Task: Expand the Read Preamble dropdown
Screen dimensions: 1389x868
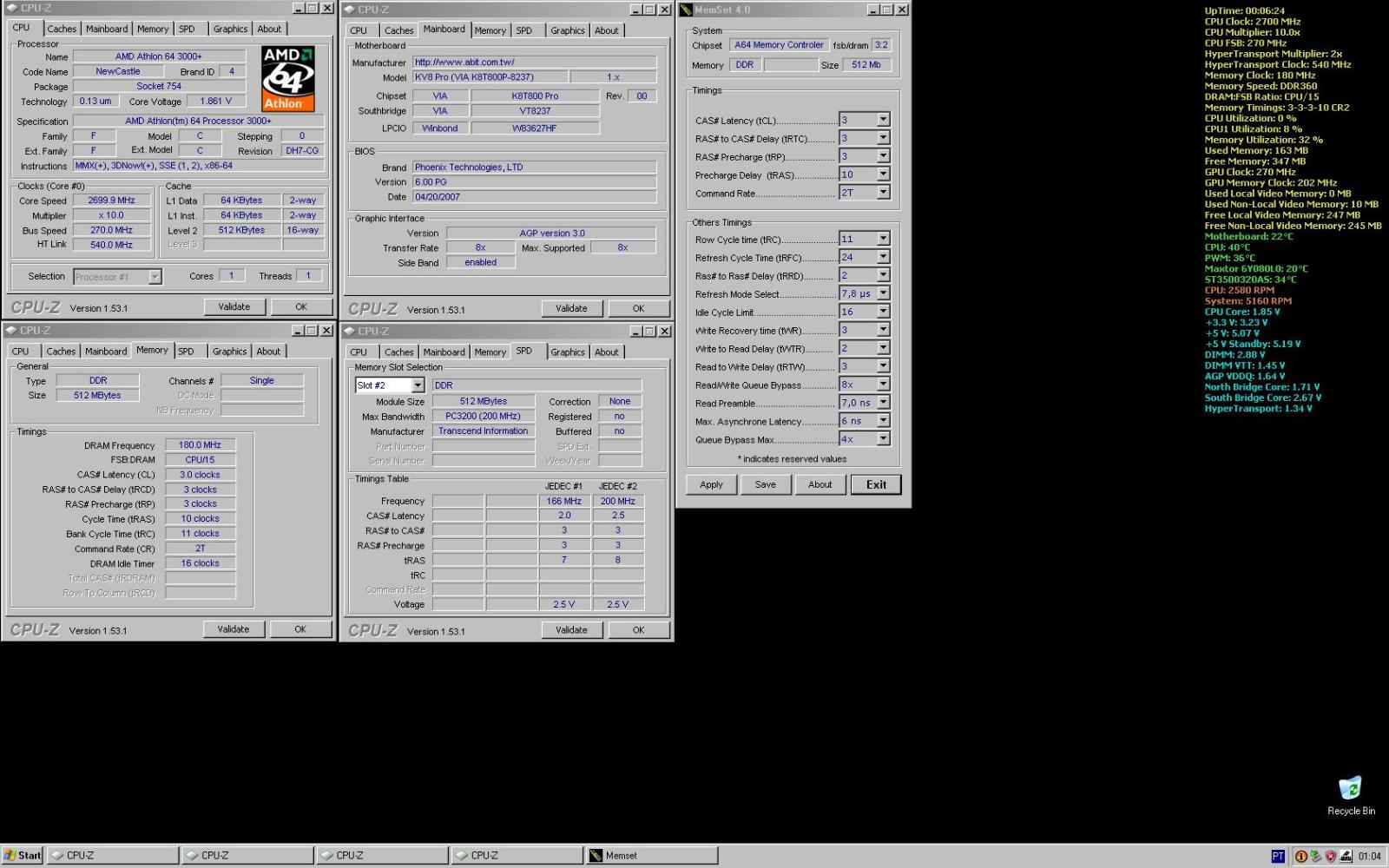Action: (x=883, y=403)
